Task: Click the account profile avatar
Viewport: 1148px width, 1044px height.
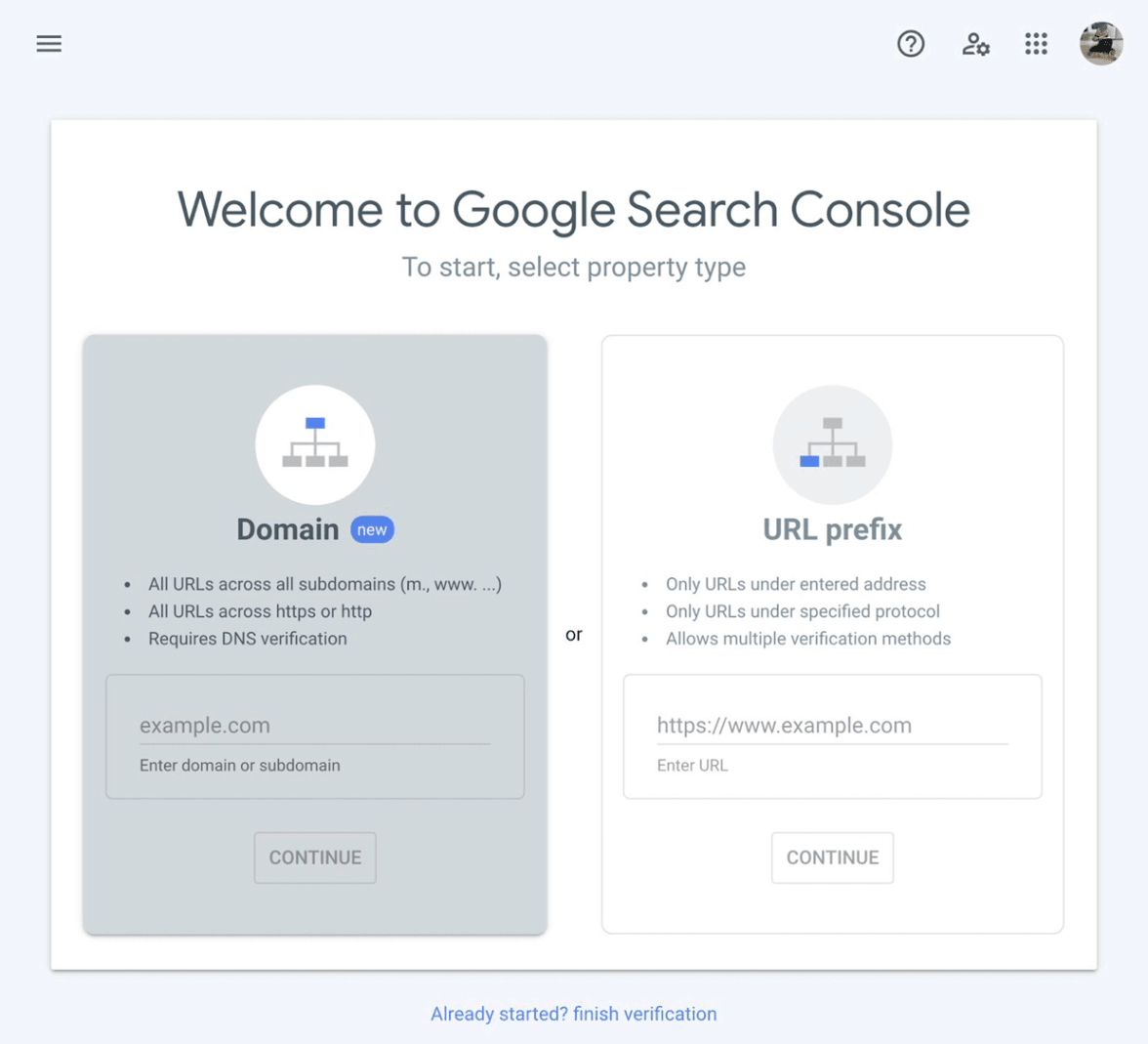Action: point(1100,44)
